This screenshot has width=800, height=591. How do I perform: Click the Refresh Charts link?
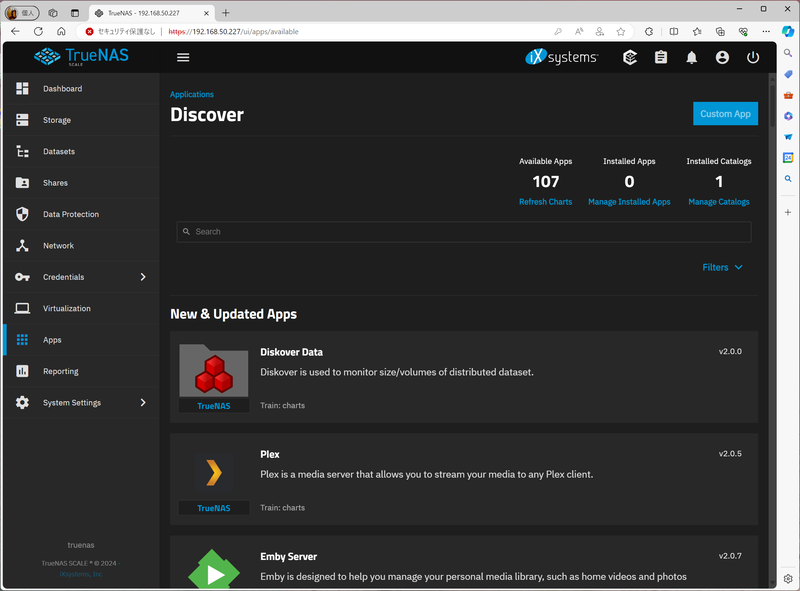545,202
